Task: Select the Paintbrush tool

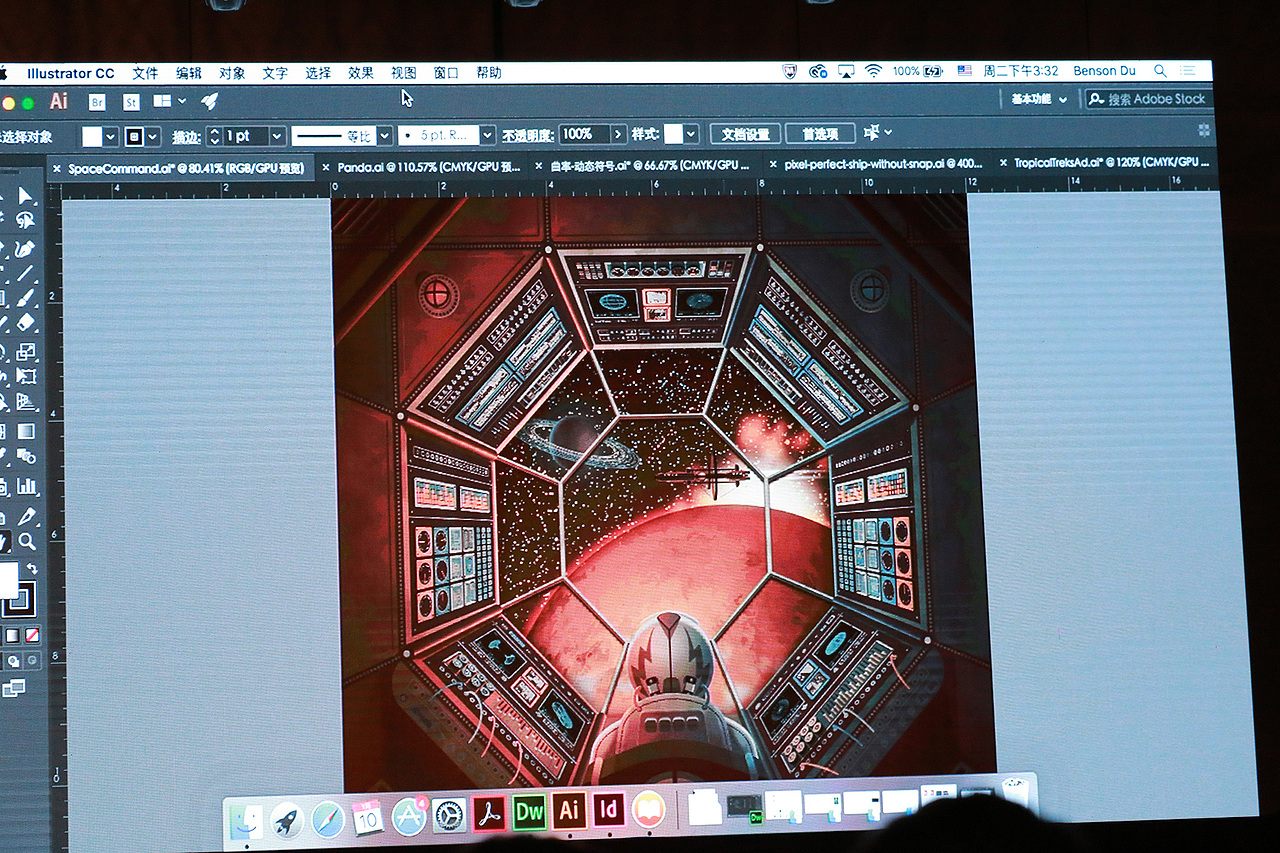Action: [x=26, y=298]
